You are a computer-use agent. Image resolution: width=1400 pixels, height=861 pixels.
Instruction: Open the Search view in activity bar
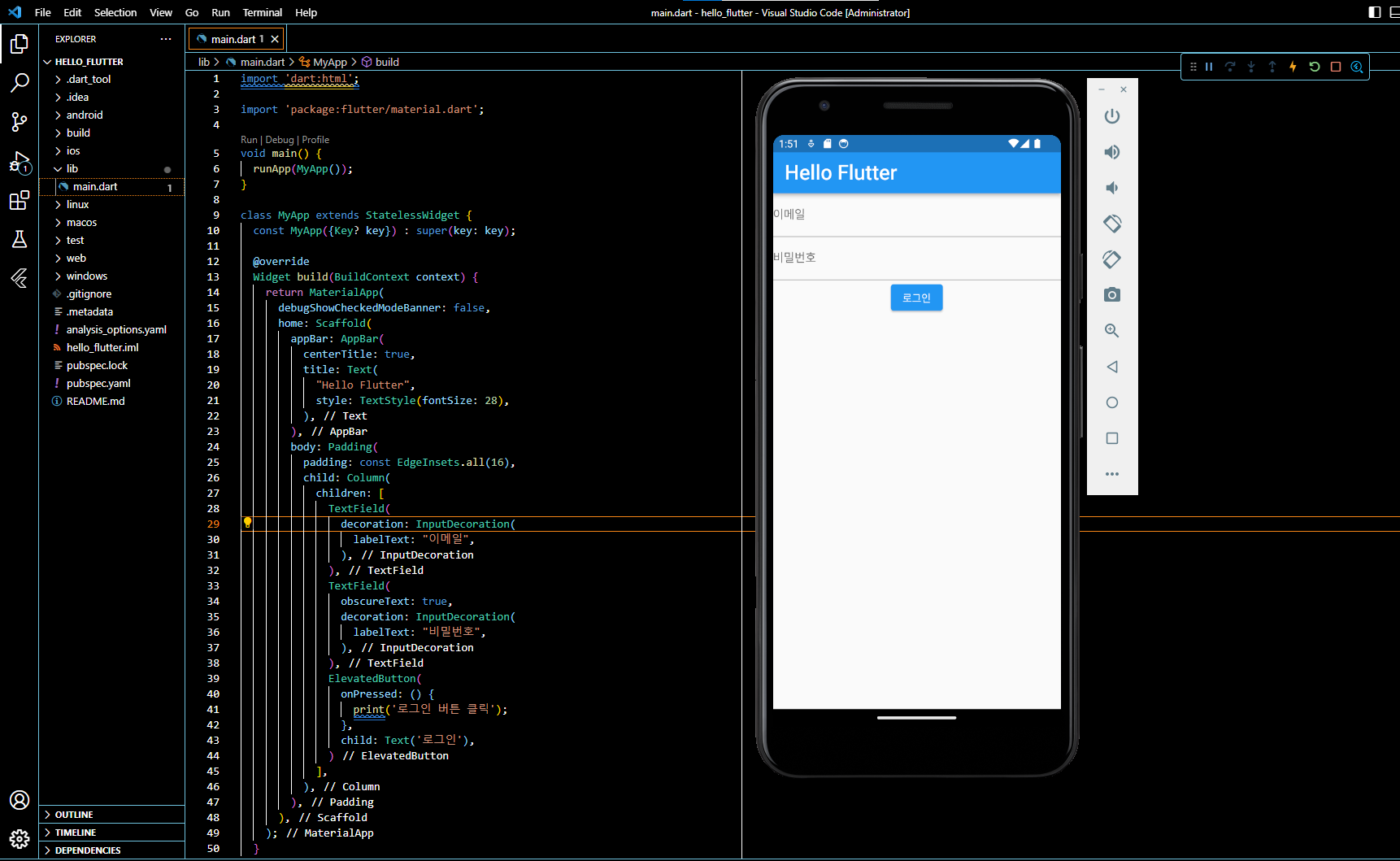pos(20,82)
